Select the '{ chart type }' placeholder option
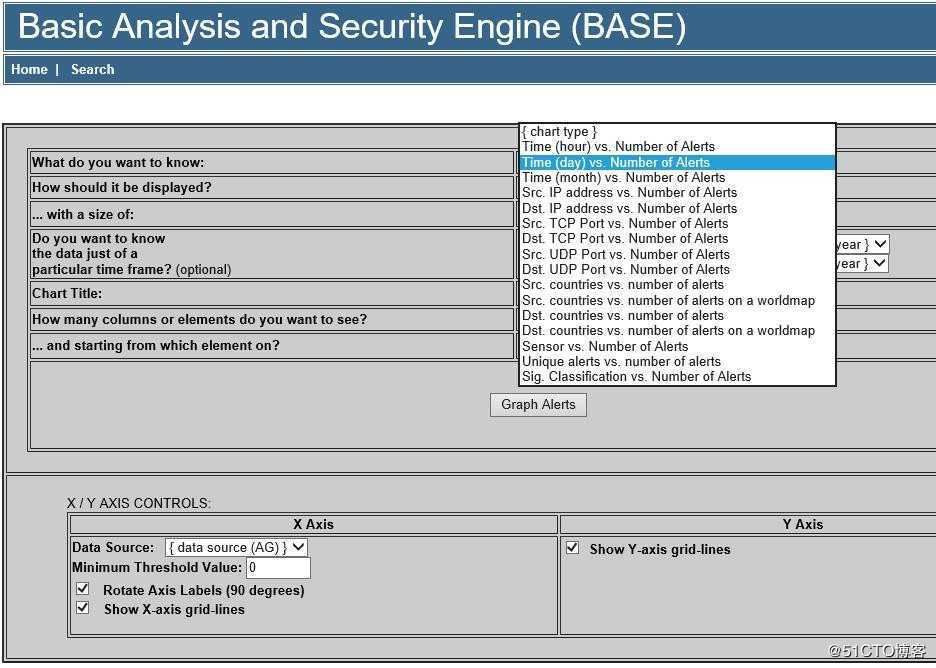Viewport: 936px width, 668px height. pyautogui.click(x=677, y=131)
